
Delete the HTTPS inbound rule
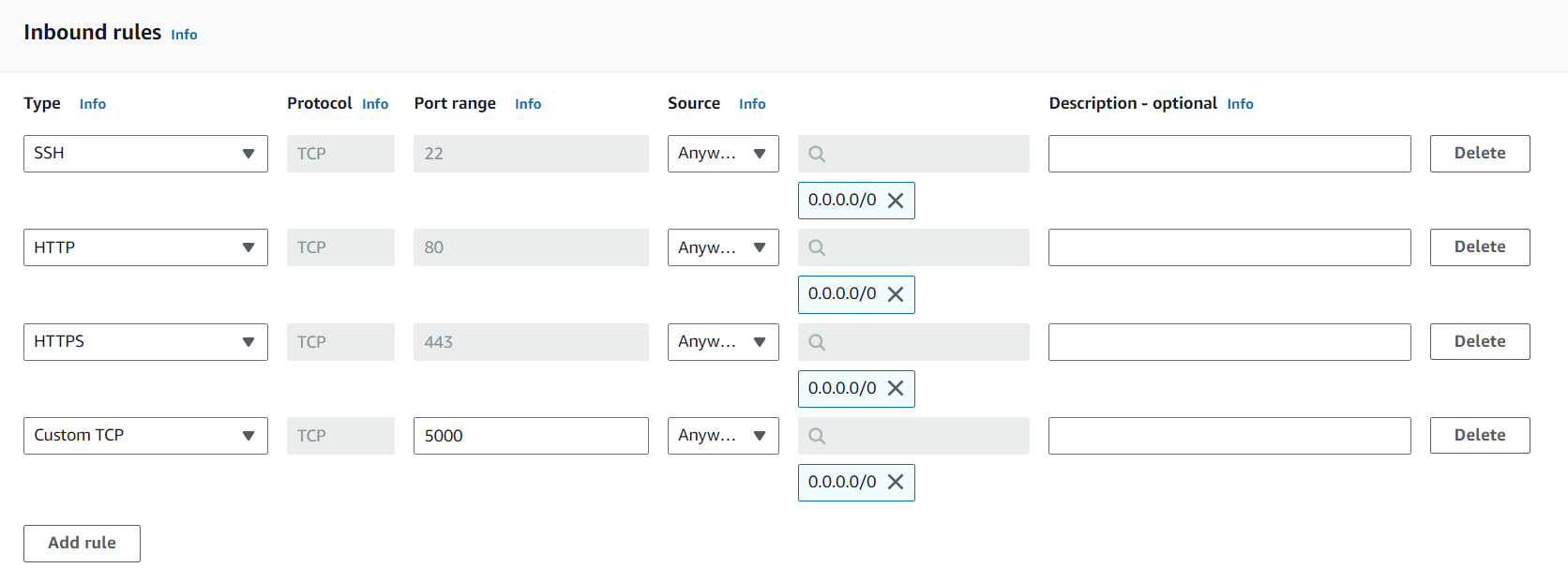pyautogui.click(x=1480, y=342)
